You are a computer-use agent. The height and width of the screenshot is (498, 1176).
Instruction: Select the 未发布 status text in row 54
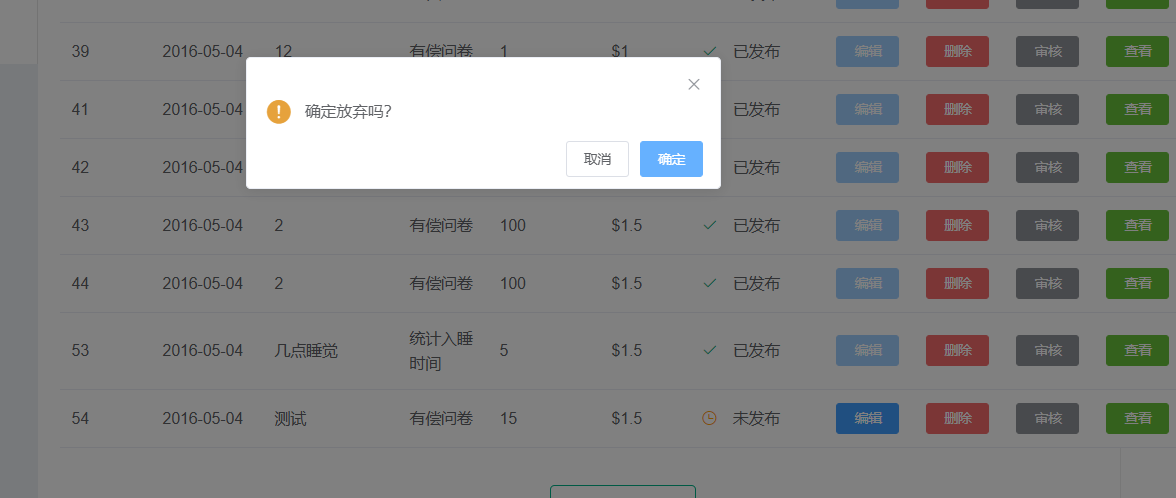[756, 418]
